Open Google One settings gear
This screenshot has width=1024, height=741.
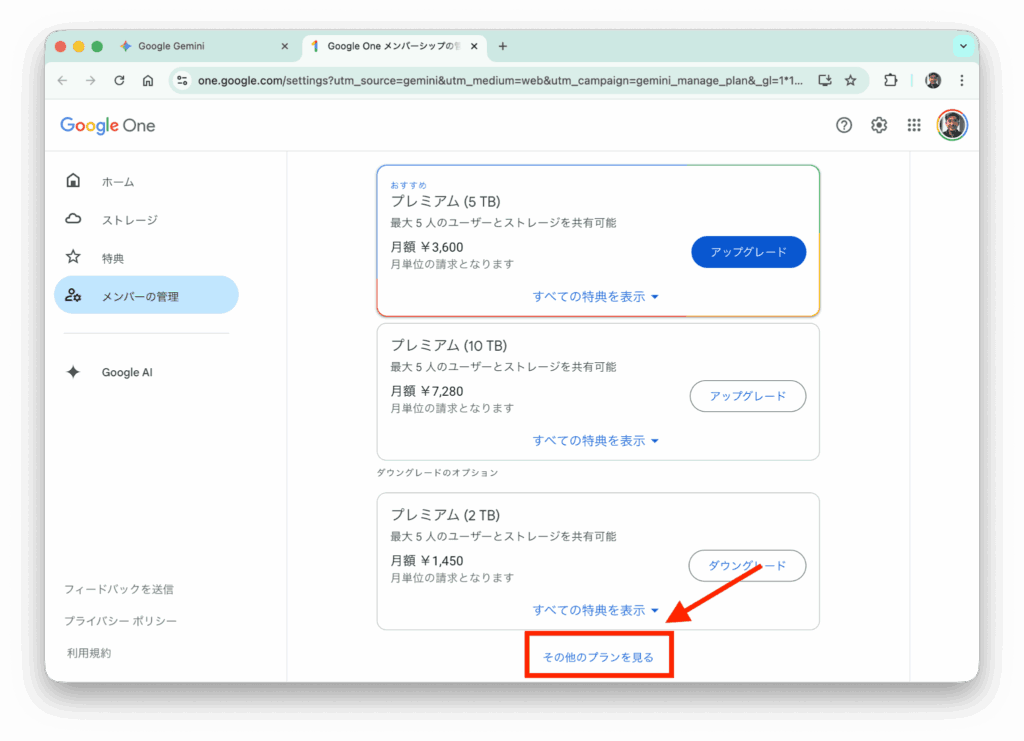(879, 125)
